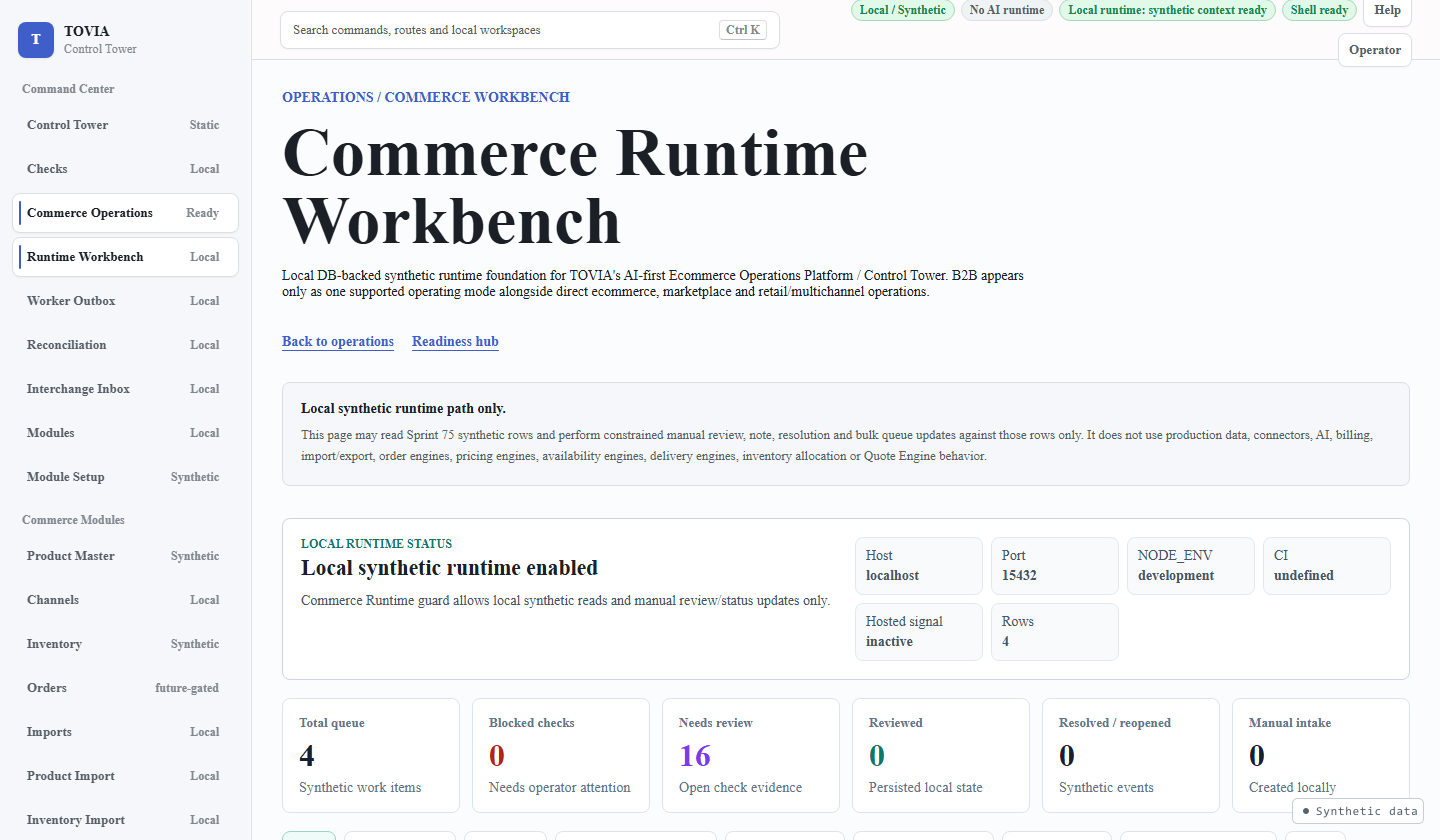The height and width of the screenshot is (840, 1440).
Task: Click the Reviewed stat card
Action: click(x=941, y=755)
